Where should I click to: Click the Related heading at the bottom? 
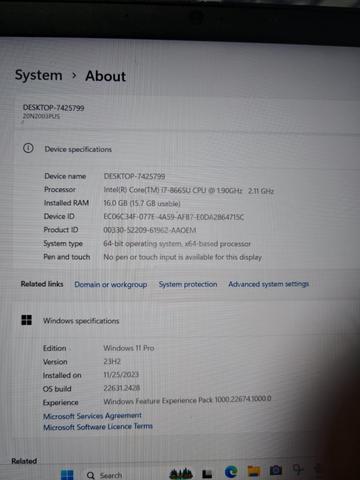(24, 461)
